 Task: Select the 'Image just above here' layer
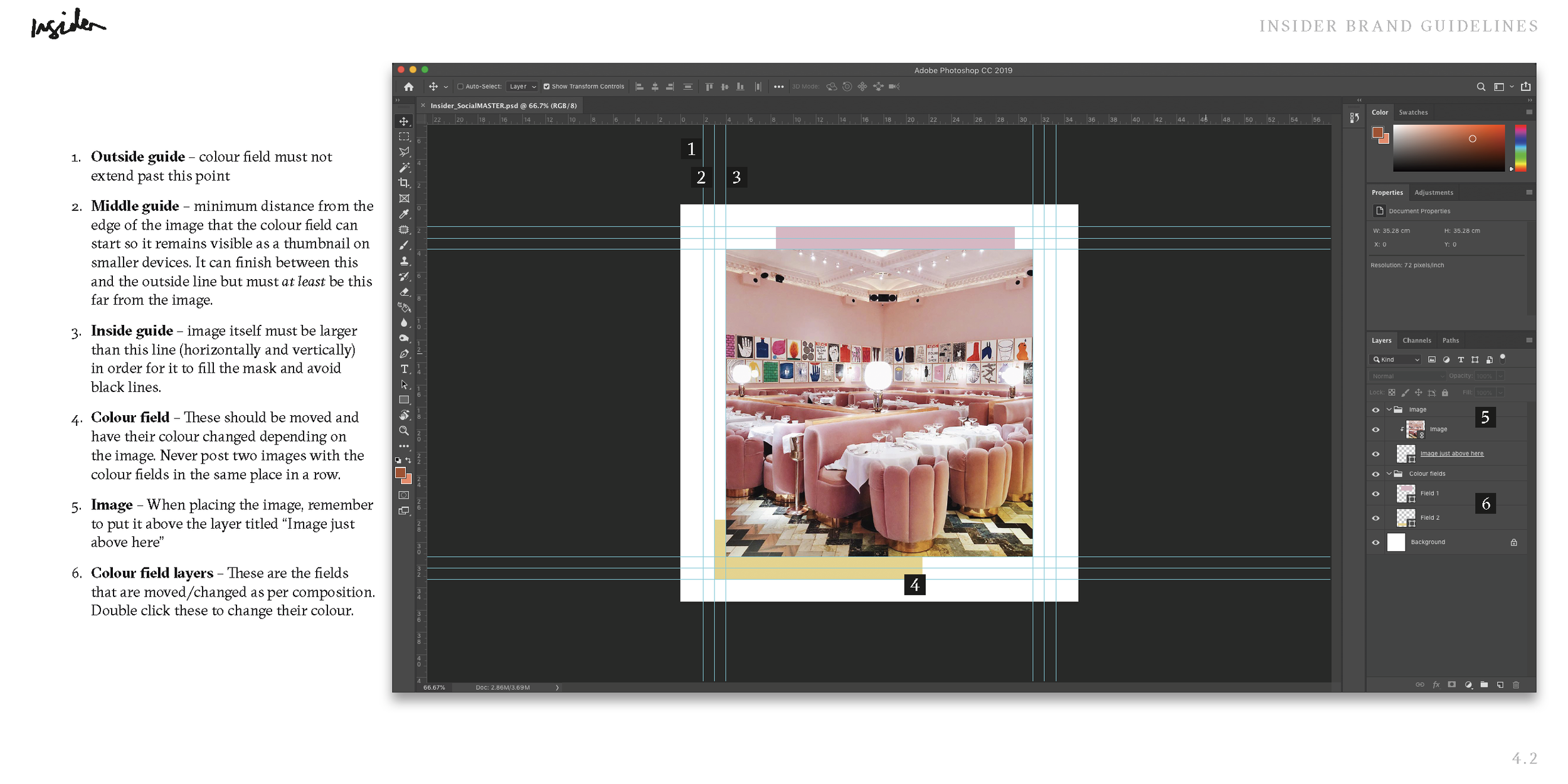coord(1451,453)
